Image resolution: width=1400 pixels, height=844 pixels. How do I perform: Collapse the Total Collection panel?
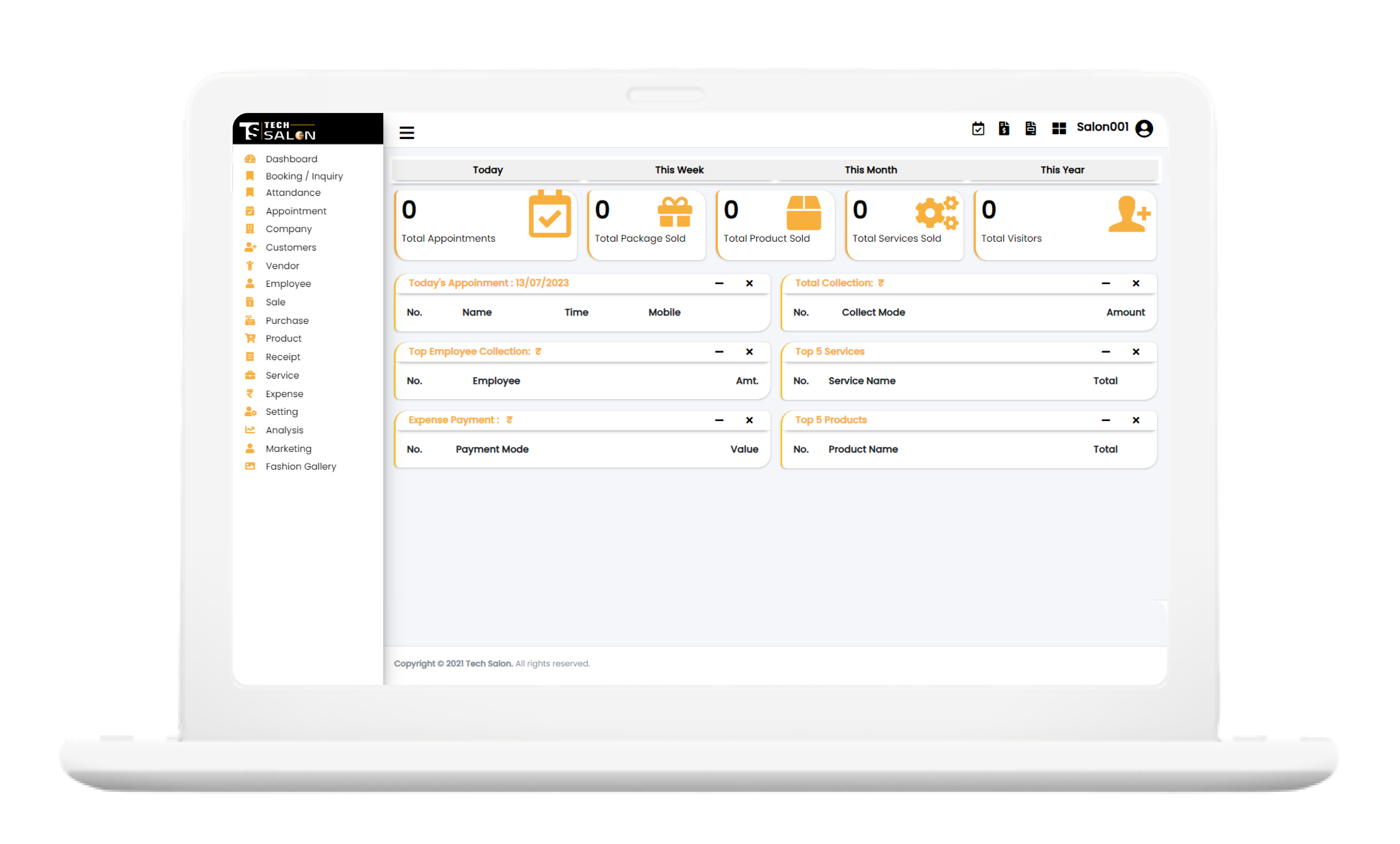(x=1106, y=283)
